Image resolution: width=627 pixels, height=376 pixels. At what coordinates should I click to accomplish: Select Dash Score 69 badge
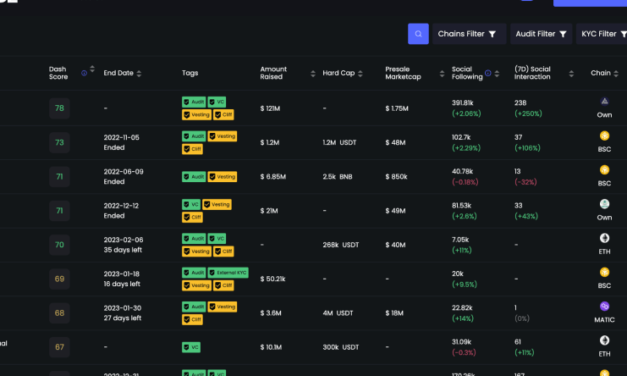coord(60,279)
